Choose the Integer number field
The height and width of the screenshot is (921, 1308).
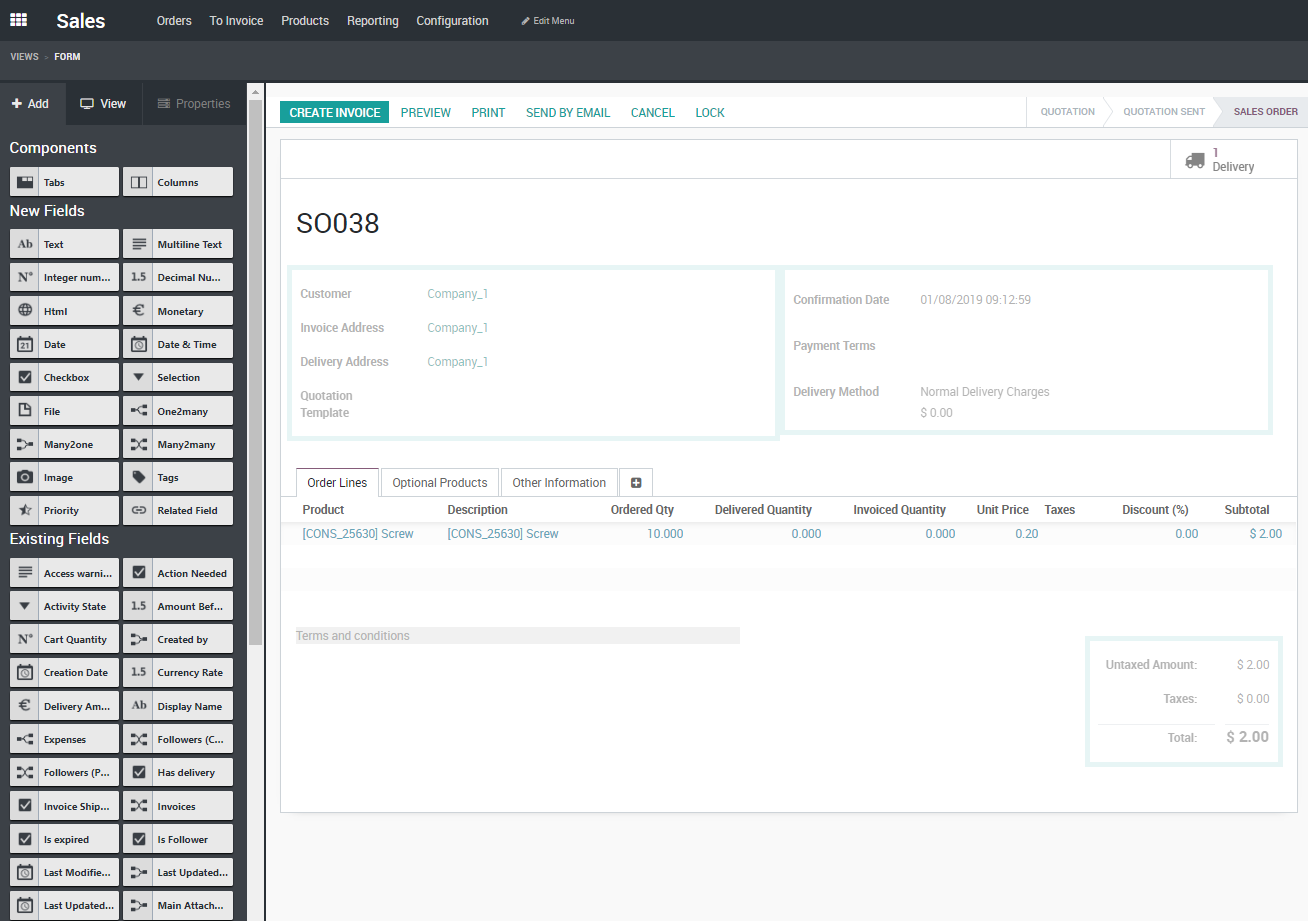(64, 277)
